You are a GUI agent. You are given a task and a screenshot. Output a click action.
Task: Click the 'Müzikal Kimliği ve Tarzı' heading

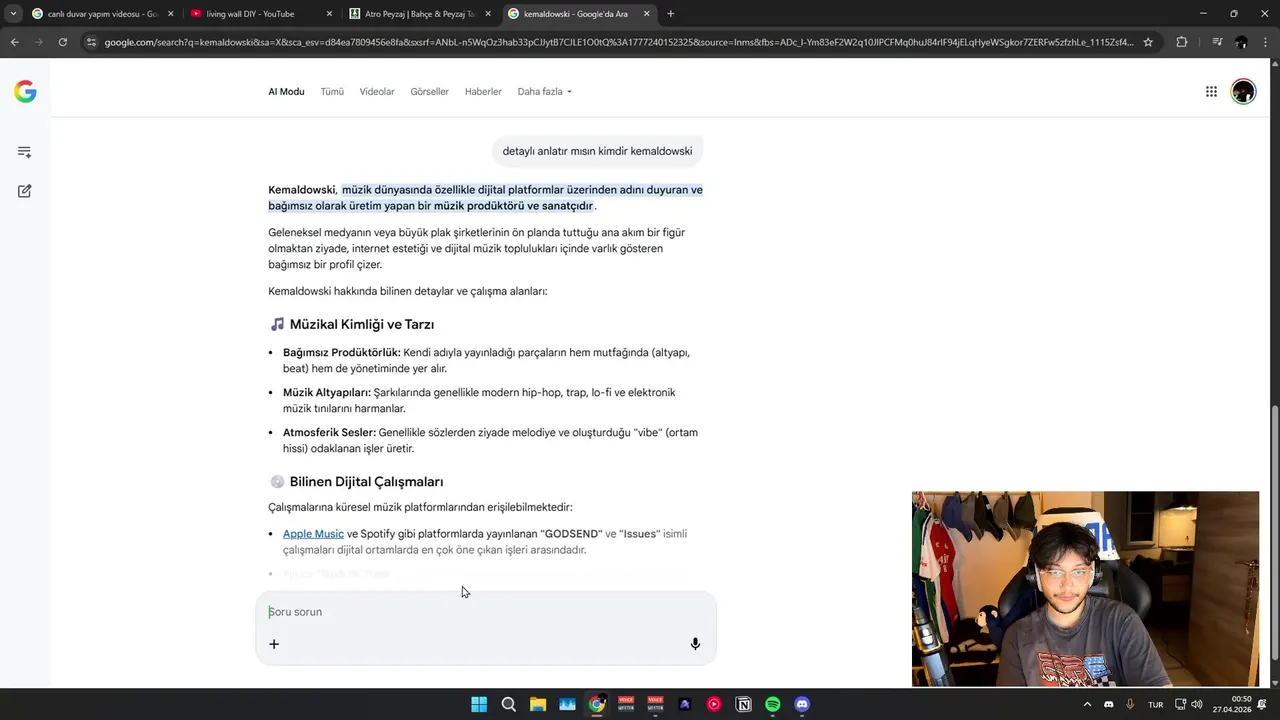[362, 324]
